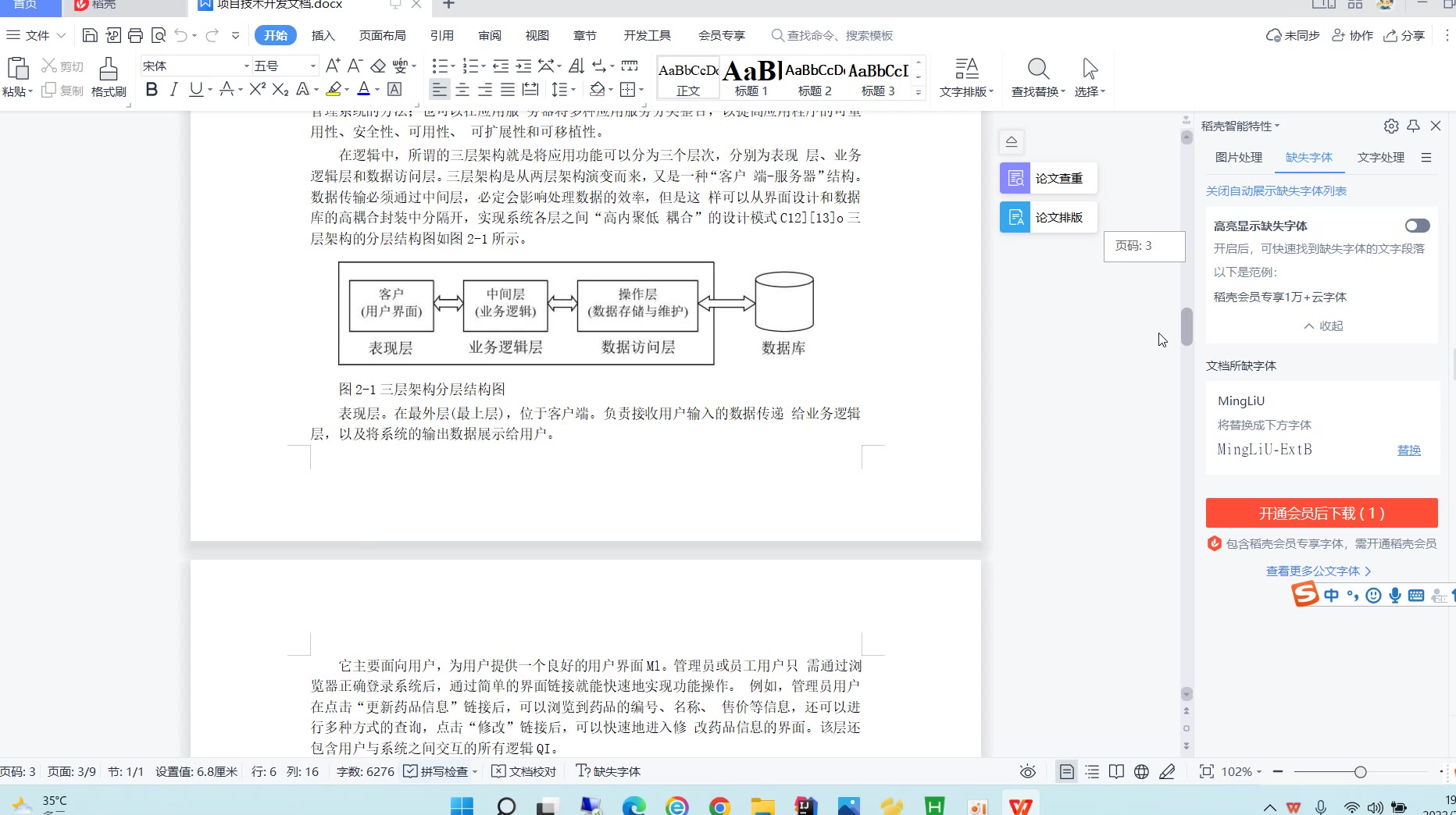Screen dimensions: 1456x815
Task: Switch to web layout view icon
Action: (x=1141, y=771)
